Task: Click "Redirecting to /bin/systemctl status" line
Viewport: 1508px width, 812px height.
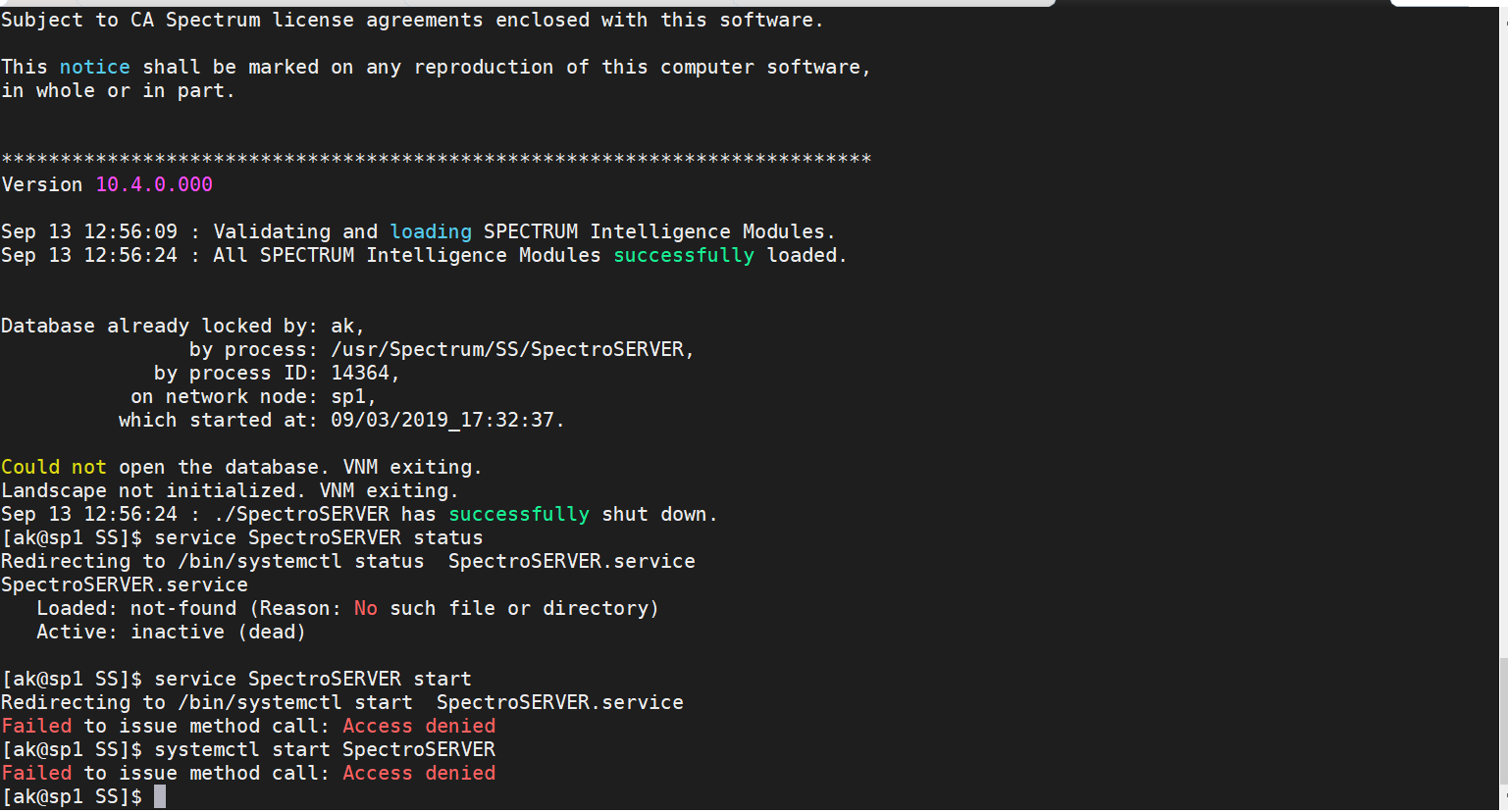Action: (x=348, y=561)
